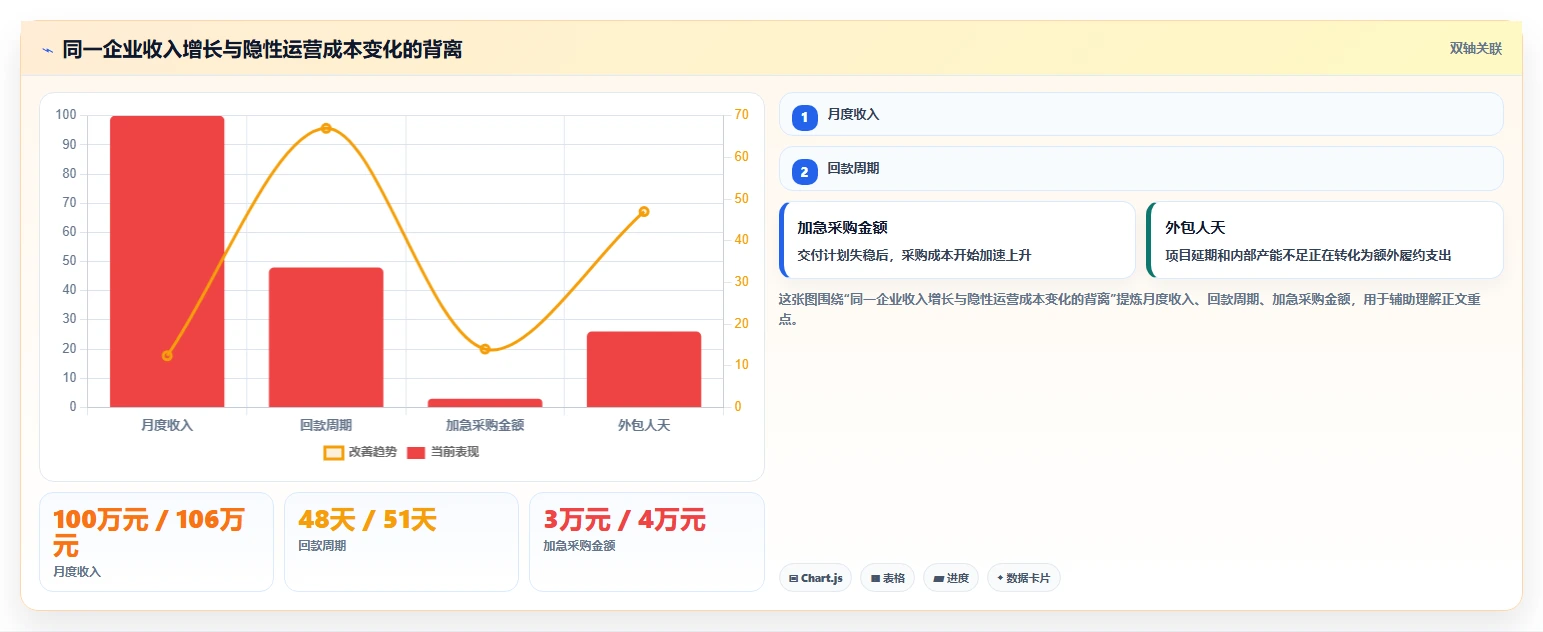Click the lightning icon beside the title

[47, 50]
